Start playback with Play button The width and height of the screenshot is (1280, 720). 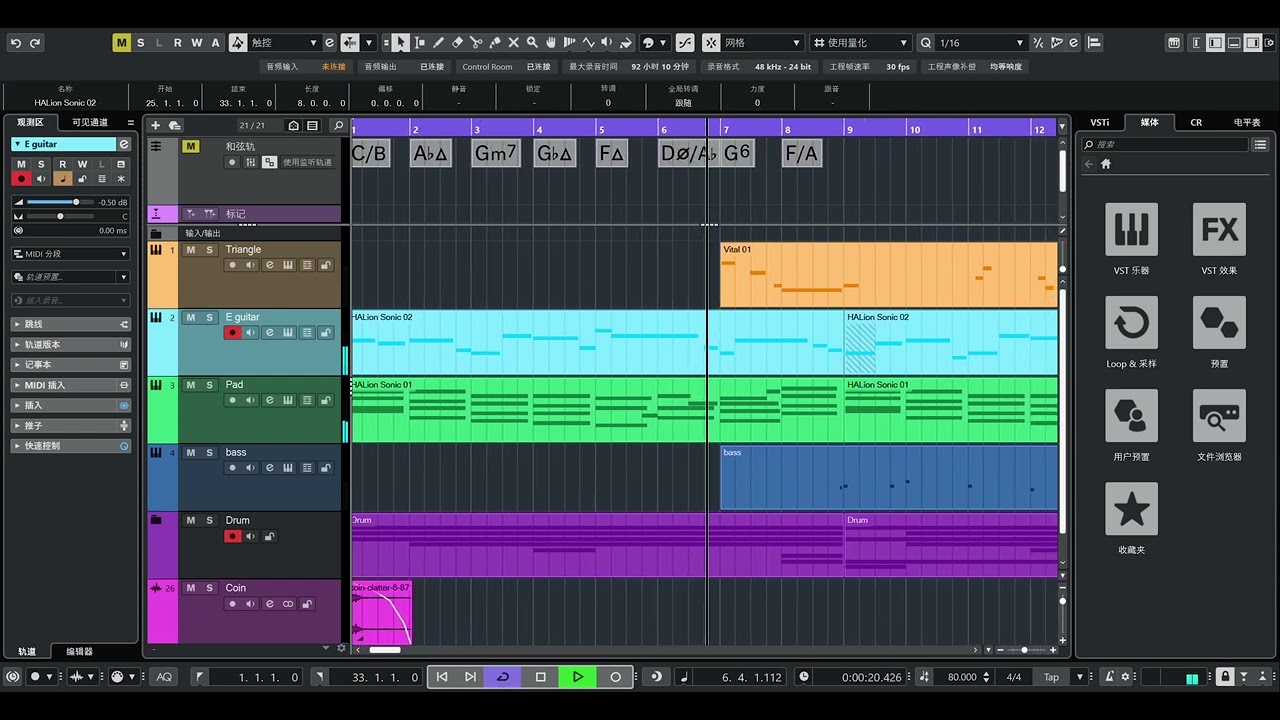pyautogui.click(x=578, y=677)
